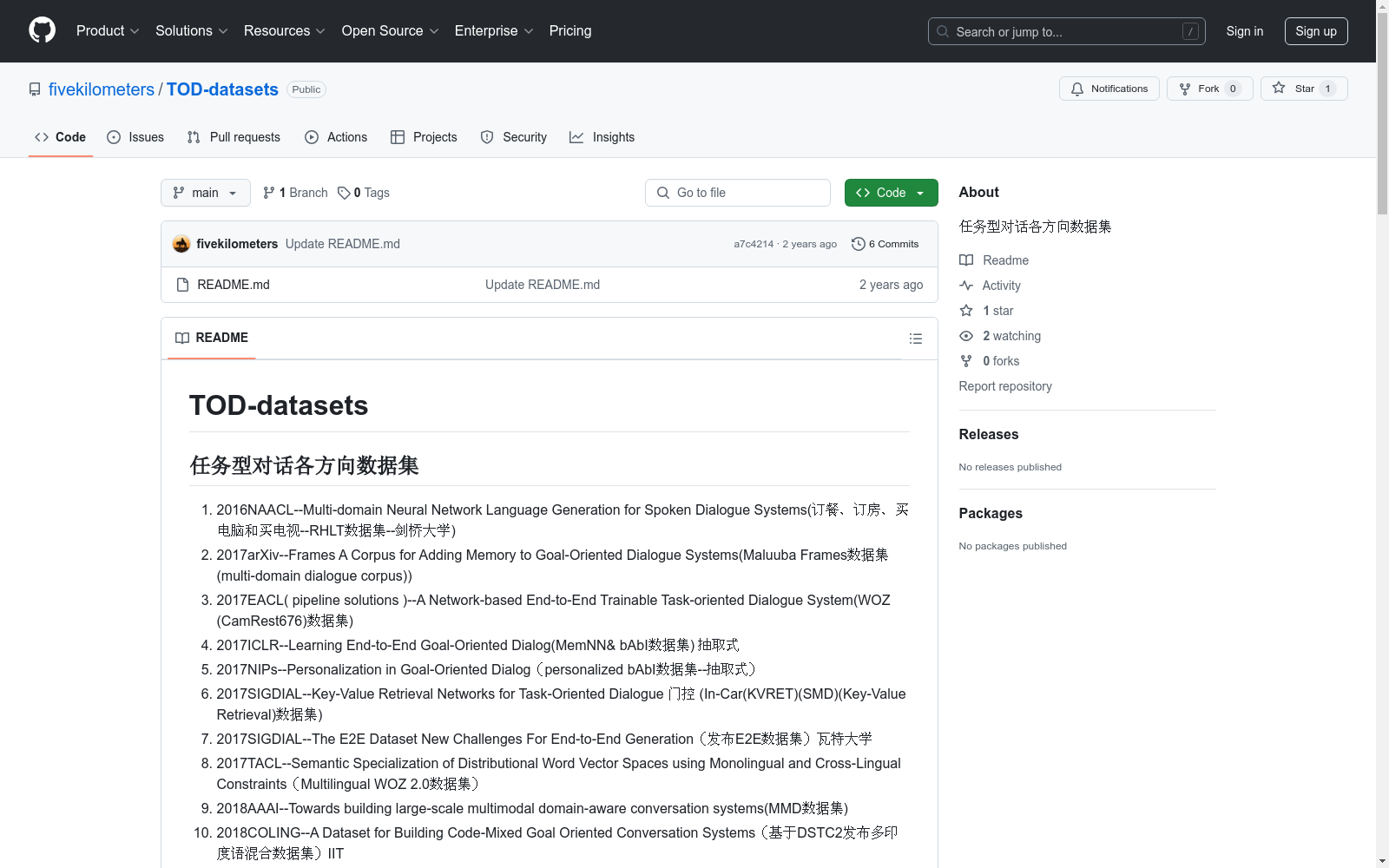Open the fivekilometers commit author link

tap(237, 244)
